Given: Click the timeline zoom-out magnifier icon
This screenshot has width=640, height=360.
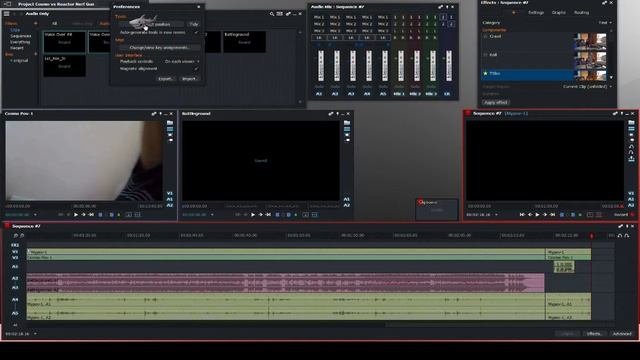Looking at the screenshot, I should coord(16,236).
